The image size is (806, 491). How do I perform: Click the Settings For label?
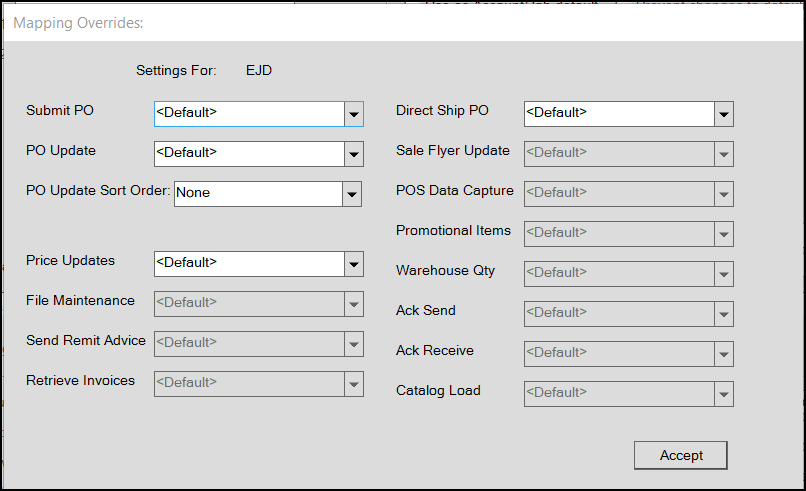176,70
